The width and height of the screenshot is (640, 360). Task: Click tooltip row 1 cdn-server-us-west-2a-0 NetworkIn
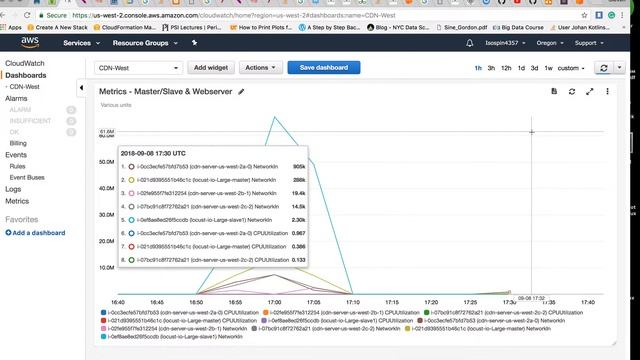pyautogui.click(x=213, y=167)
